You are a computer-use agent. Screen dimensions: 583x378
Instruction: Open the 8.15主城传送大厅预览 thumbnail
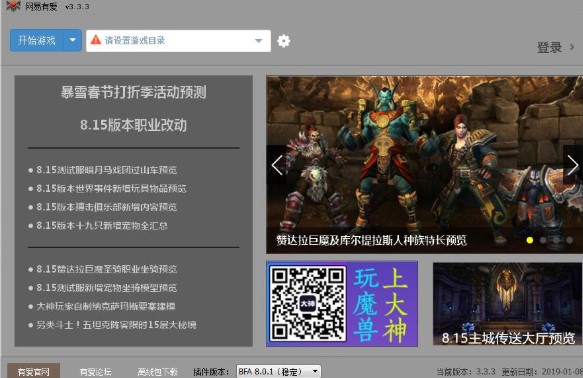click(508, 304)
